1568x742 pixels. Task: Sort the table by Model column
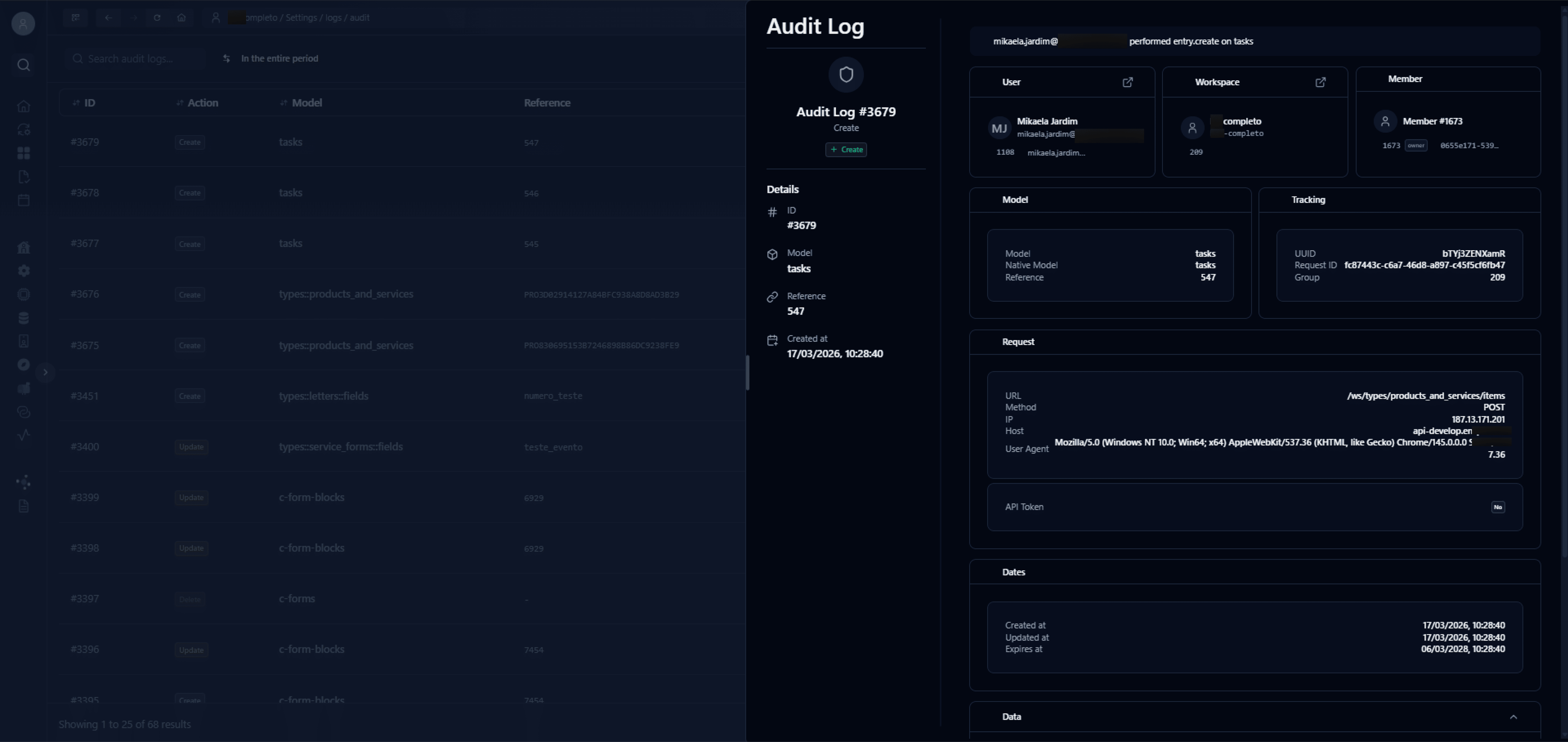pos(301,103)
